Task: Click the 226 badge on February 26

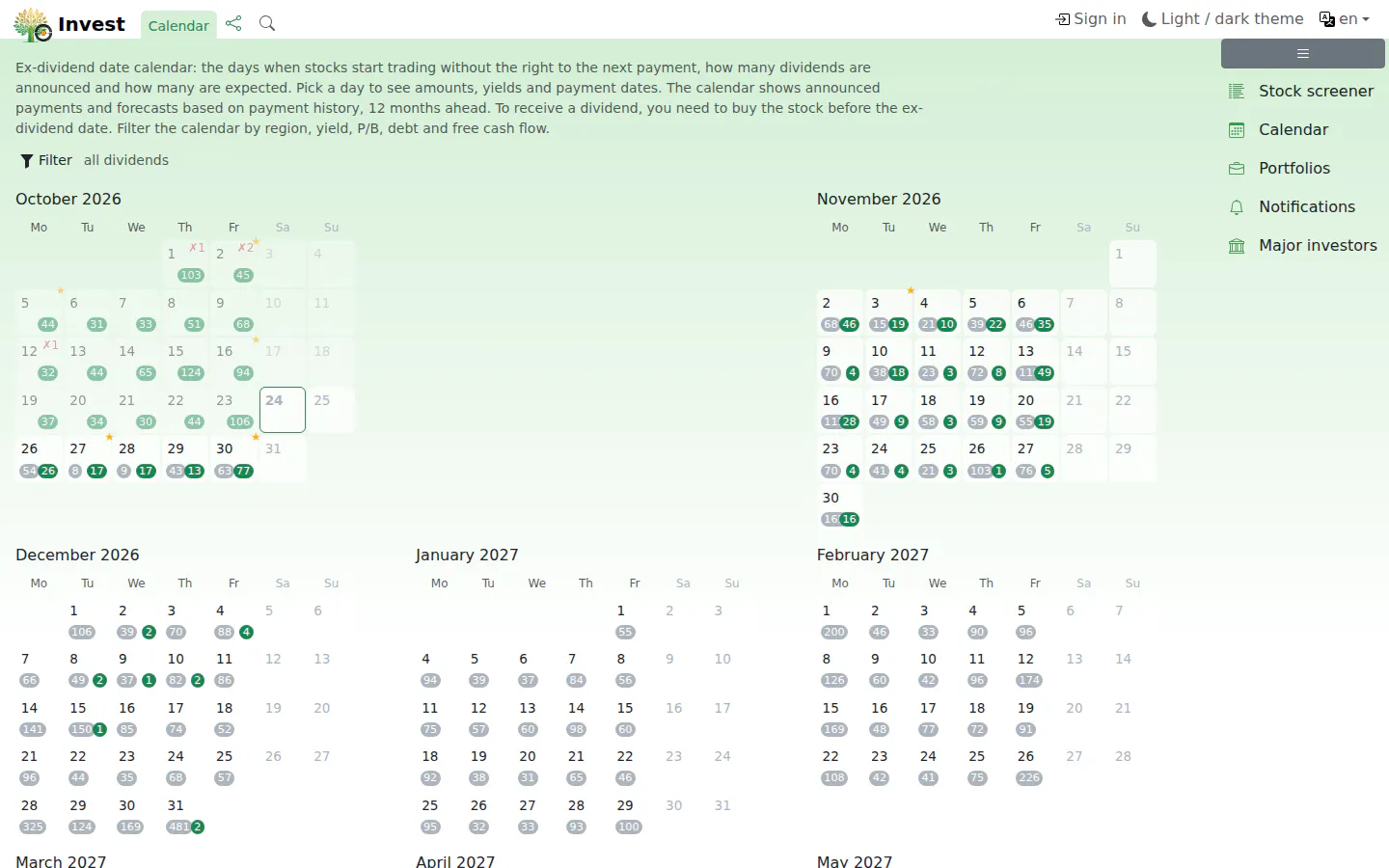Action: point(1029,777)
